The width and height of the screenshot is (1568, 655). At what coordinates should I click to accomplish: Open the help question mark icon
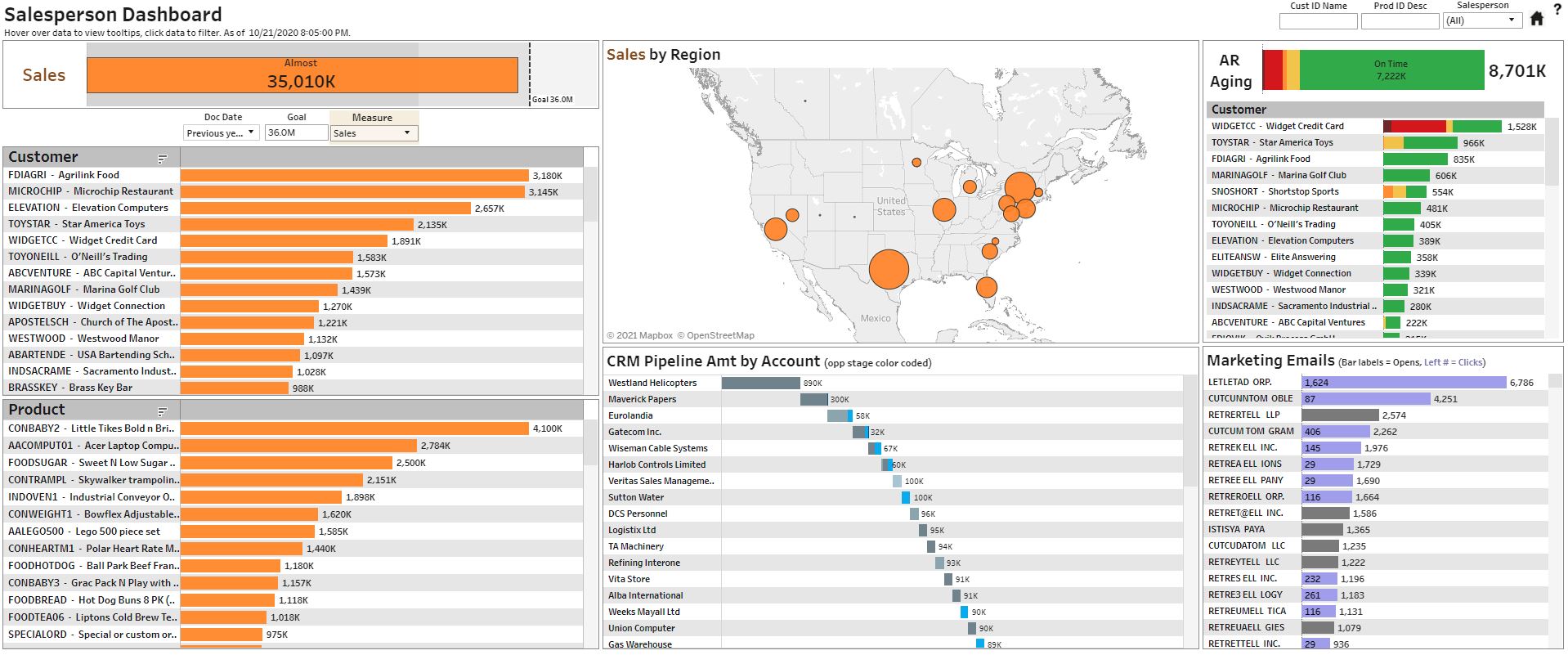point(1557,10)
